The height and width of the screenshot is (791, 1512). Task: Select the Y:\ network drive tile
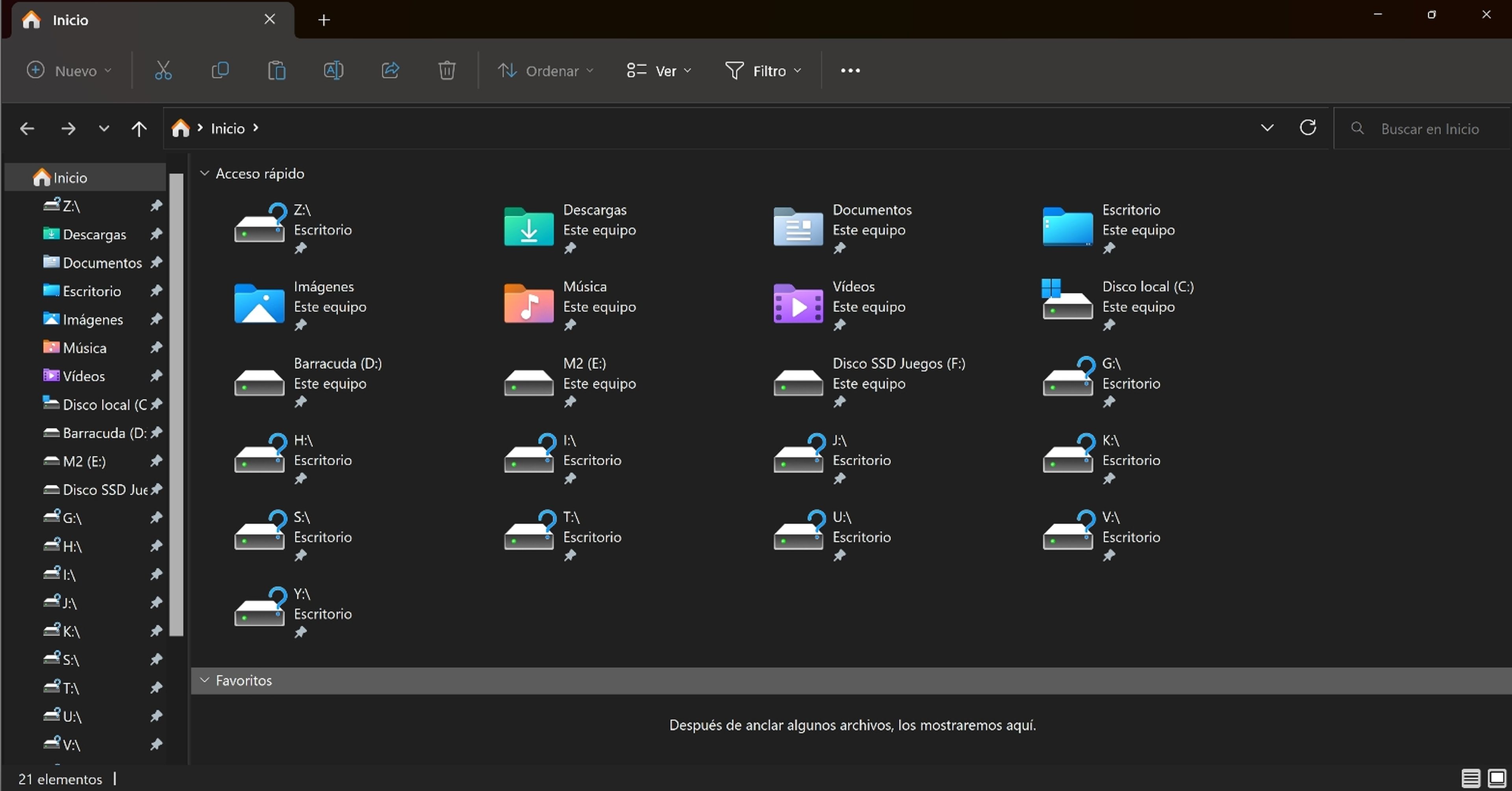(293, 613)
